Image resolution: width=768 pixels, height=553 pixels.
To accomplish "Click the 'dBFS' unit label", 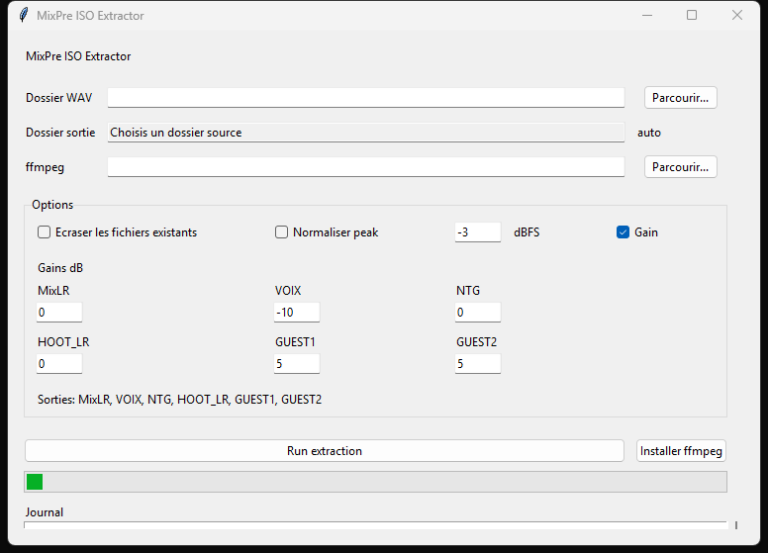I will click(x=527, y=232).
